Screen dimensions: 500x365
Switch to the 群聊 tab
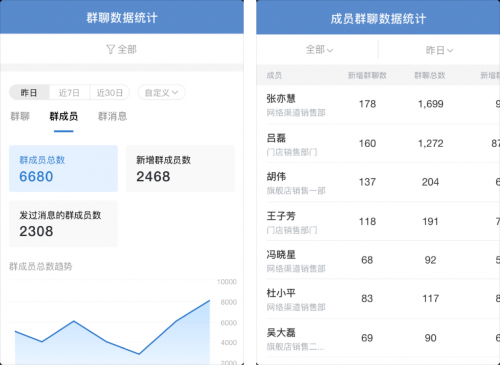[20, 116]
